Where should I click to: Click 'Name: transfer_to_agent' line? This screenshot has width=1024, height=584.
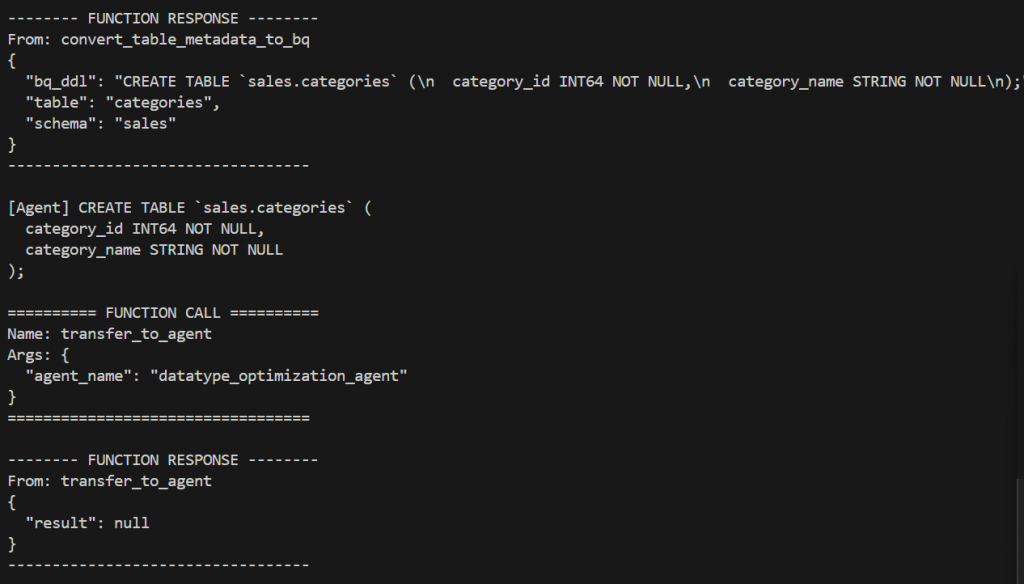tap(109, 334)
